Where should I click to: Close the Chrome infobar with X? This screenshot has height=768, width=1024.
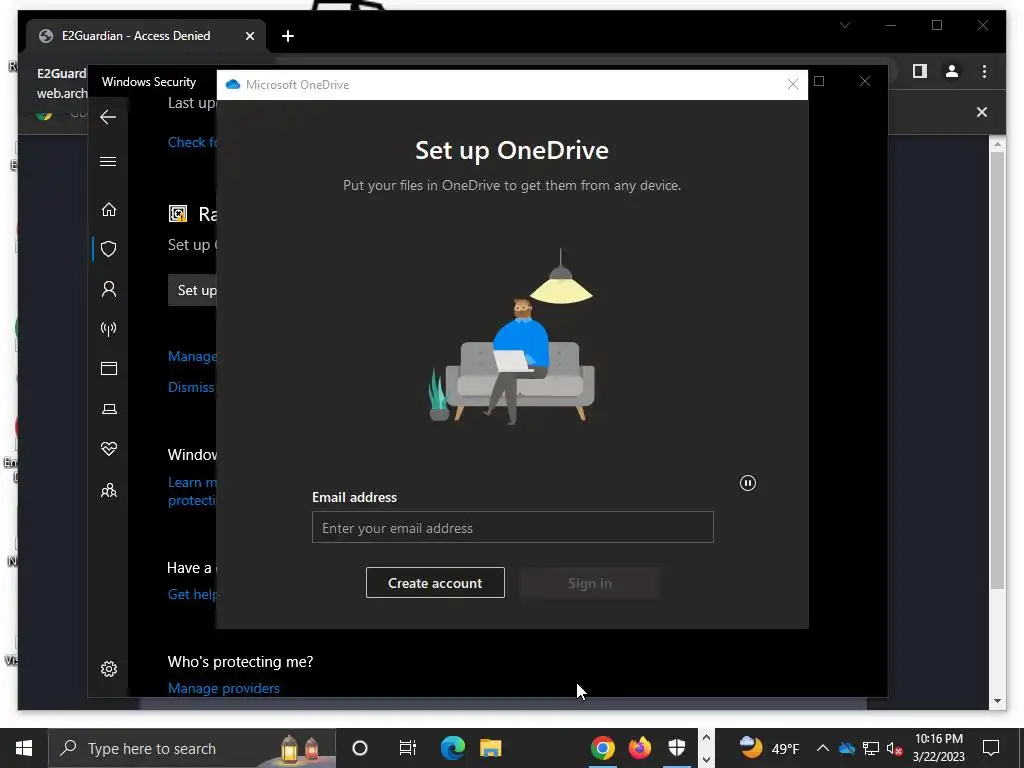click(x=982, y=112)
